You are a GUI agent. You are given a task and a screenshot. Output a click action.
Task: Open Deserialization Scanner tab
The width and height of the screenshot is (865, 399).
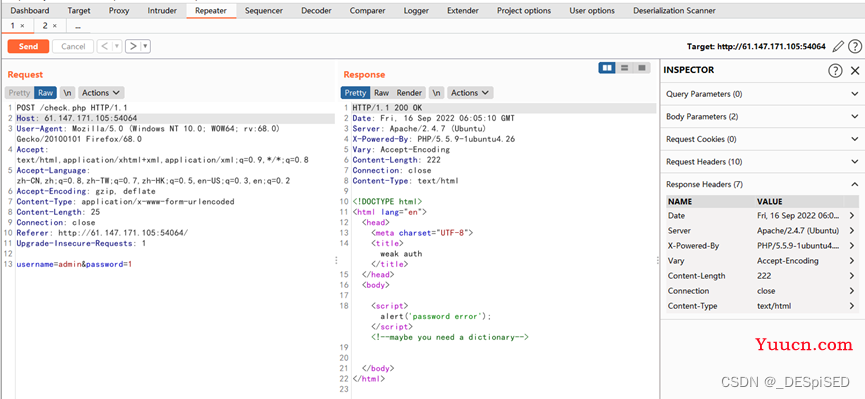pyautogui.click(x=674, y=10)
